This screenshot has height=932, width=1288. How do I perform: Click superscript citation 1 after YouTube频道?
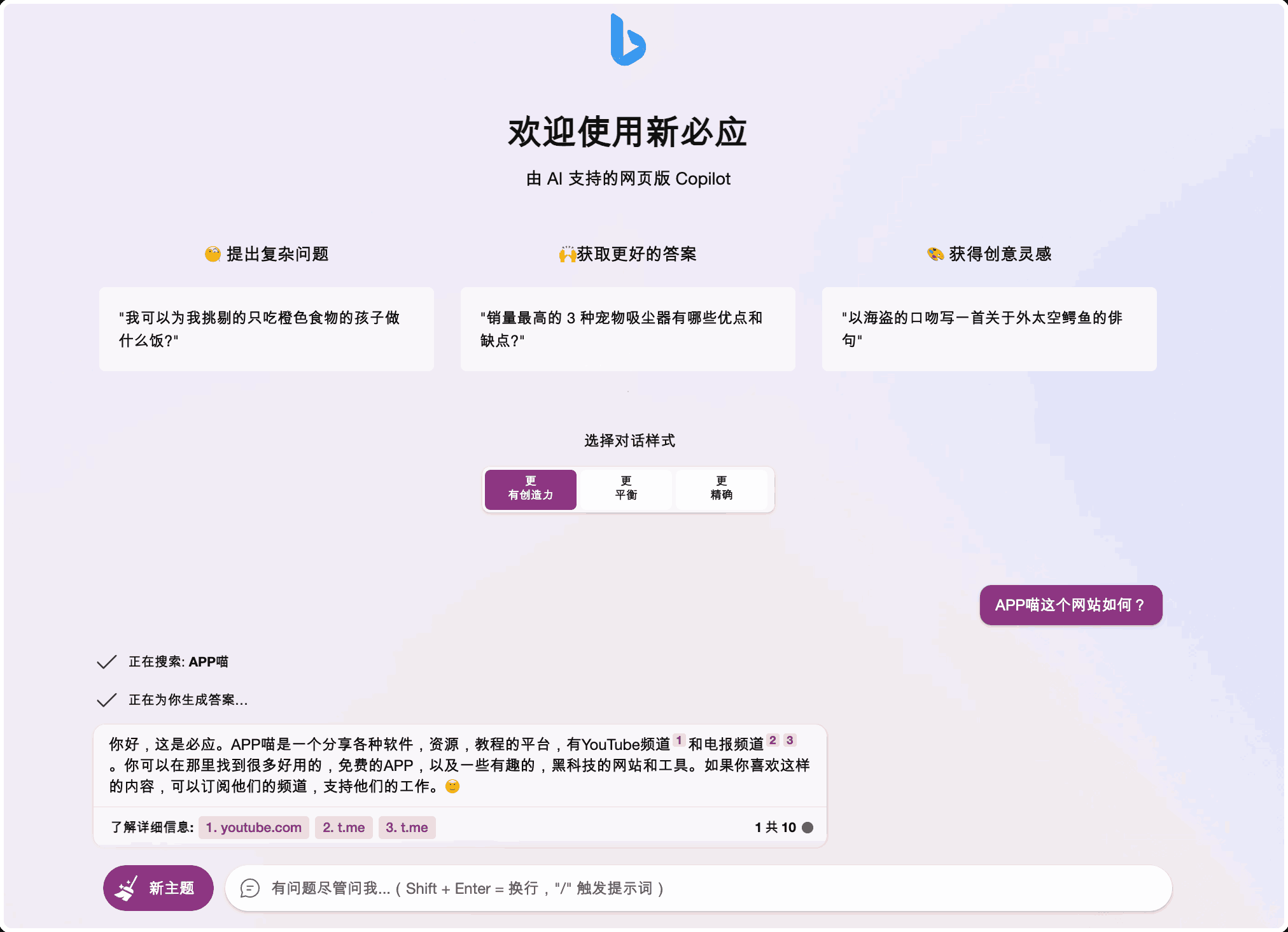tap(679, 740)
